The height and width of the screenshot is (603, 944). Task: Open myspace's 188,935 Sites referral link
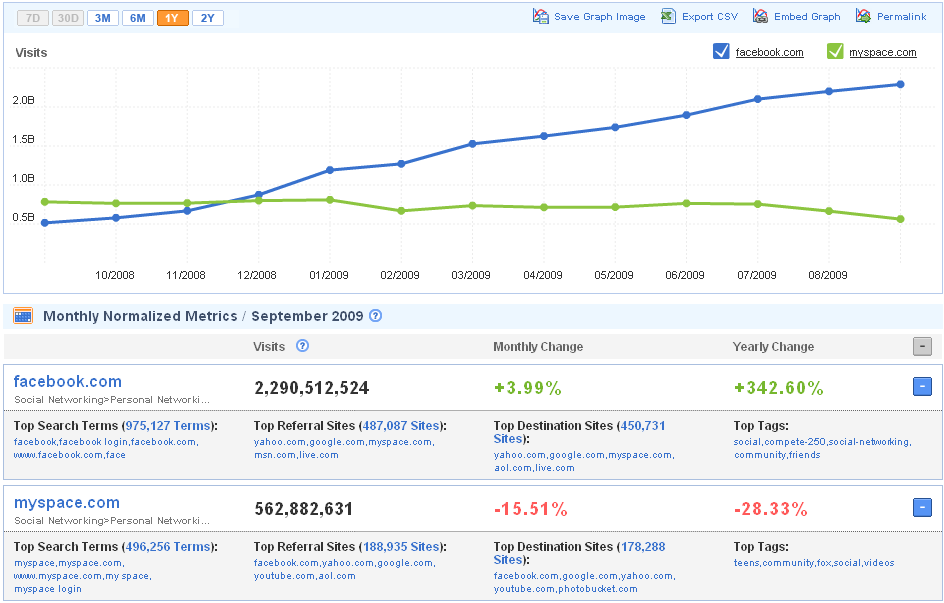[401, 546]
